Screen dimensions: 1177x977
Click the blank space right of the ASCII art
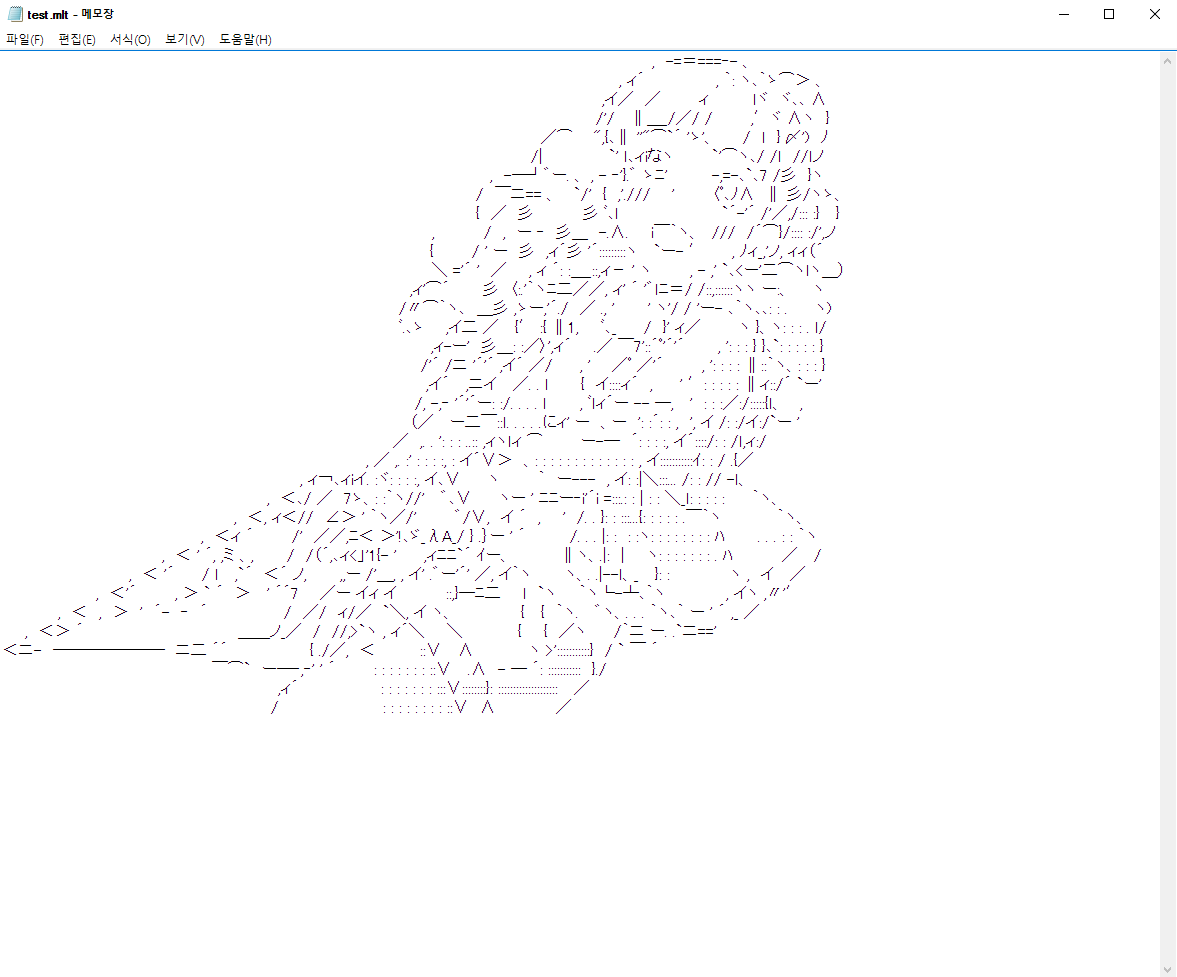pos(1000,400)
